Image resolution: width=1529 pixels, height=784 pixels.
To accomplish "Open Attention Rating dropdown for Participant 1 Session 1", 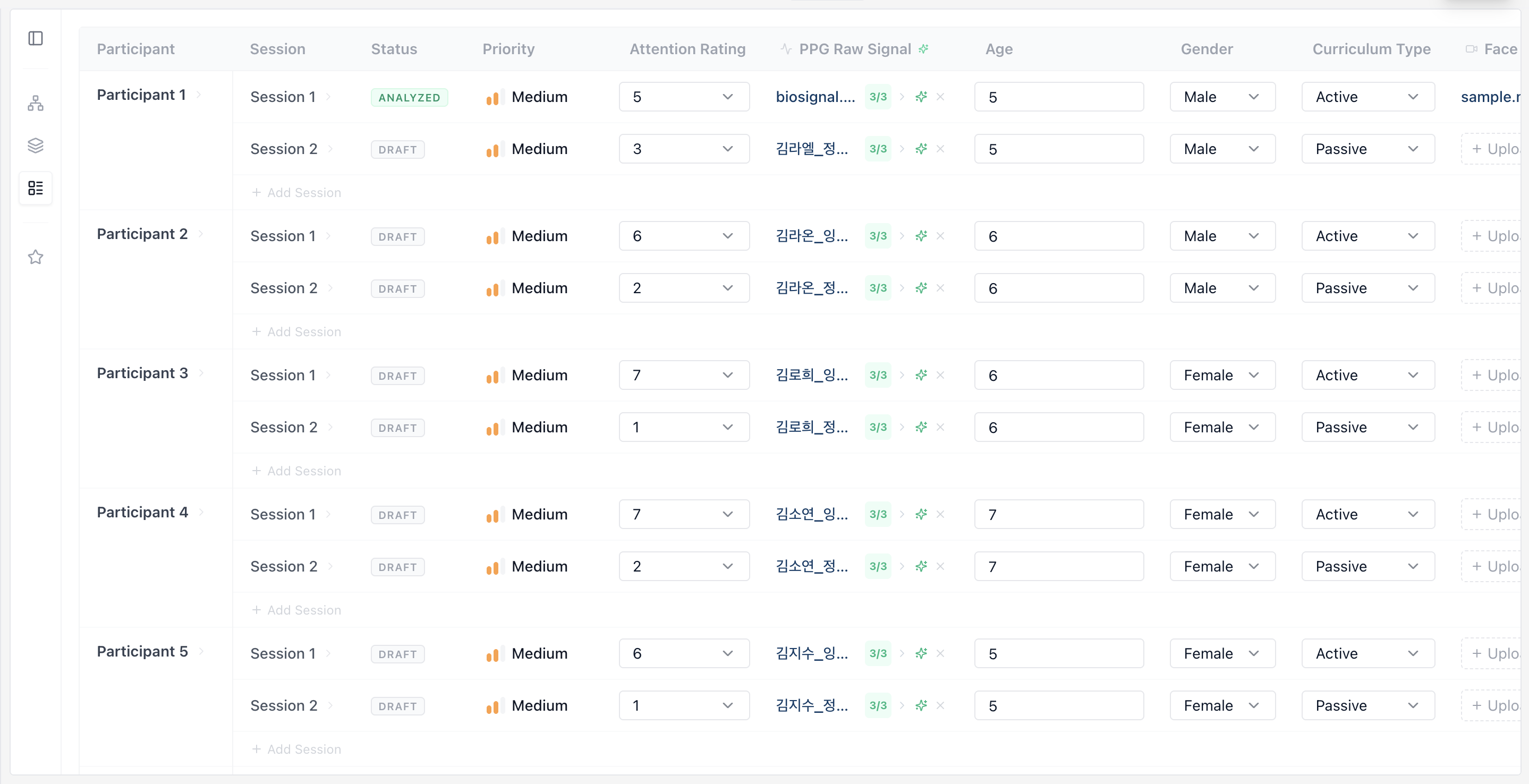I will [684, 97].
